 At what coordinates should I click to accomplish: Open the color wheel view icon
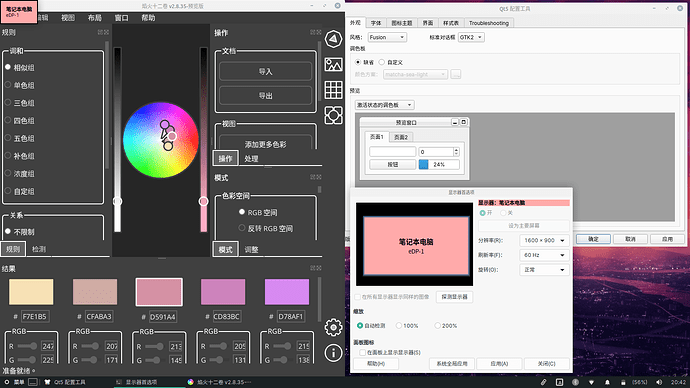(x=333, y=39)
